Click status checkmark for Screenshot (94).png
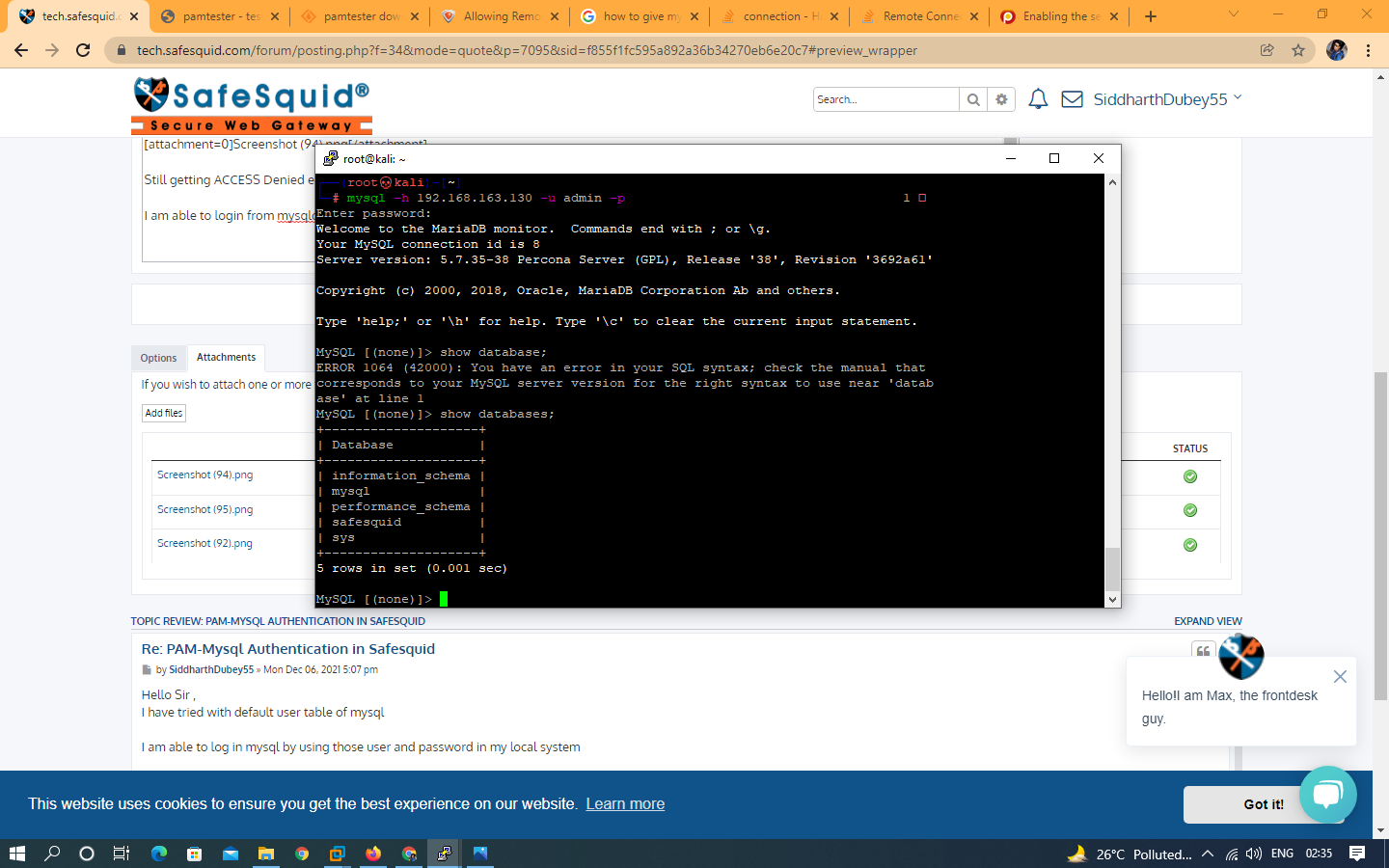 pos(1190,476)
